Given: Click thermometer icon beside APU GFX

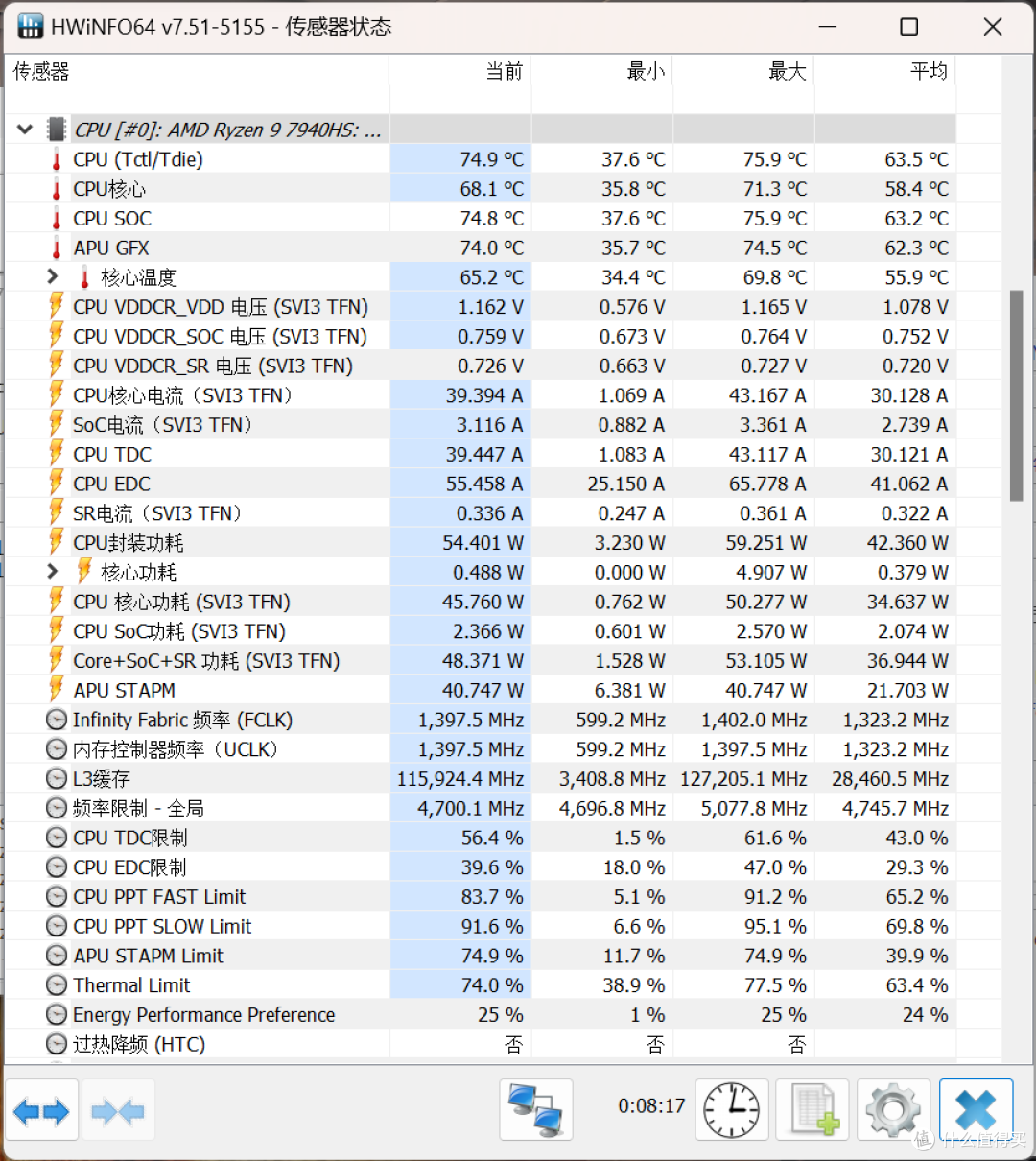Looking at the screenshot, I should (57, 248).
